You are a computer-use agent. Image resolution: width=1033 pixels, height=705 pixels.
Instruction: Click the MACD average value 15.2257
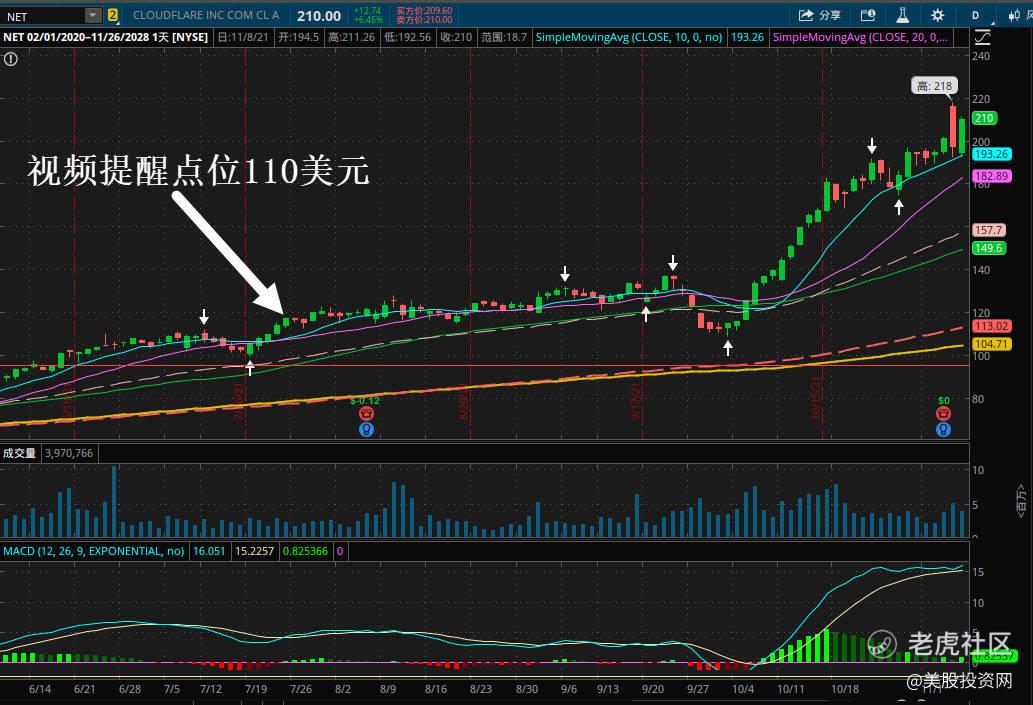254,551
